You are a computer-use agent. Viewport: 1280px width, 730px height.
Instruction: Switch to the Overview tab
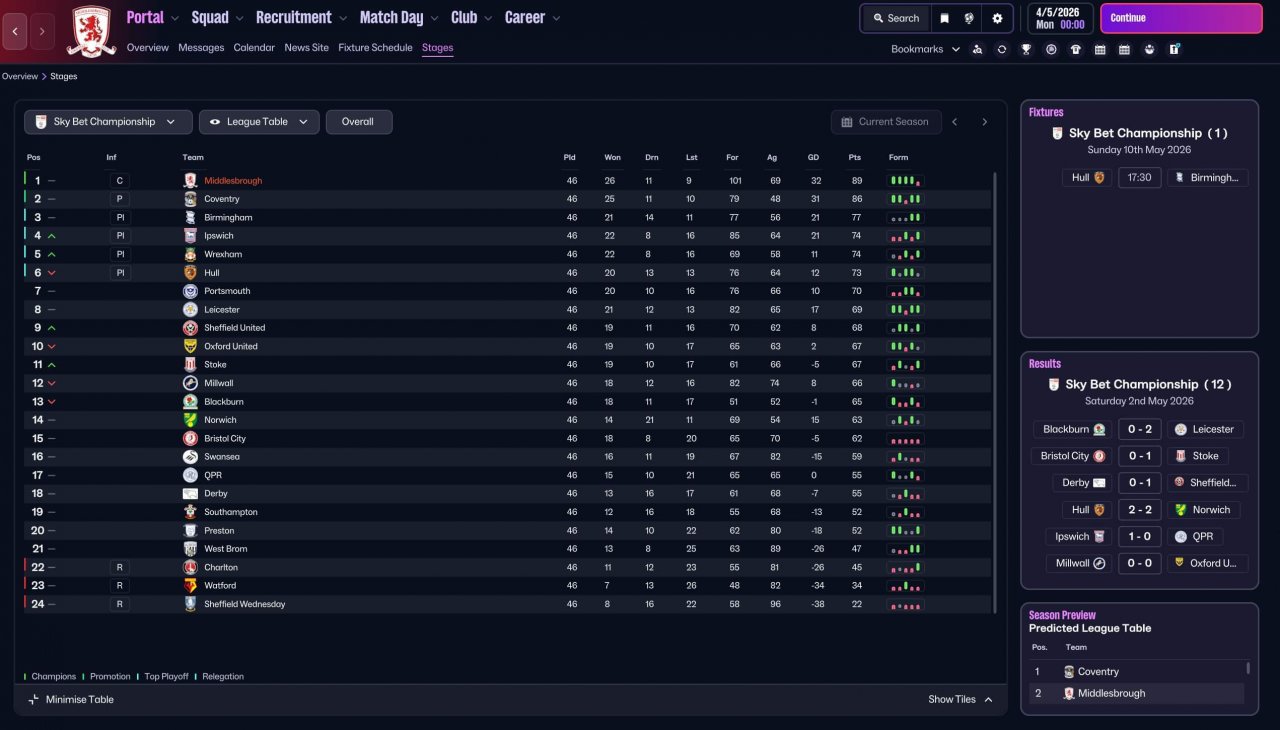[x=148, y=48]
